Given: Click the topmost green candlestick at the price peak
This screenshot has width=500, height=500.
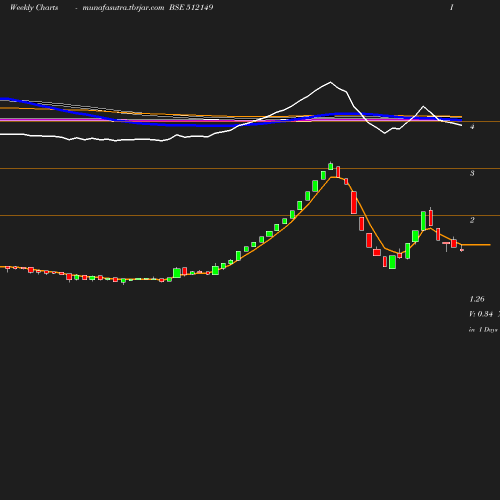Looking at the screenshot, I should pyautogui.click(x=330, y=166).
